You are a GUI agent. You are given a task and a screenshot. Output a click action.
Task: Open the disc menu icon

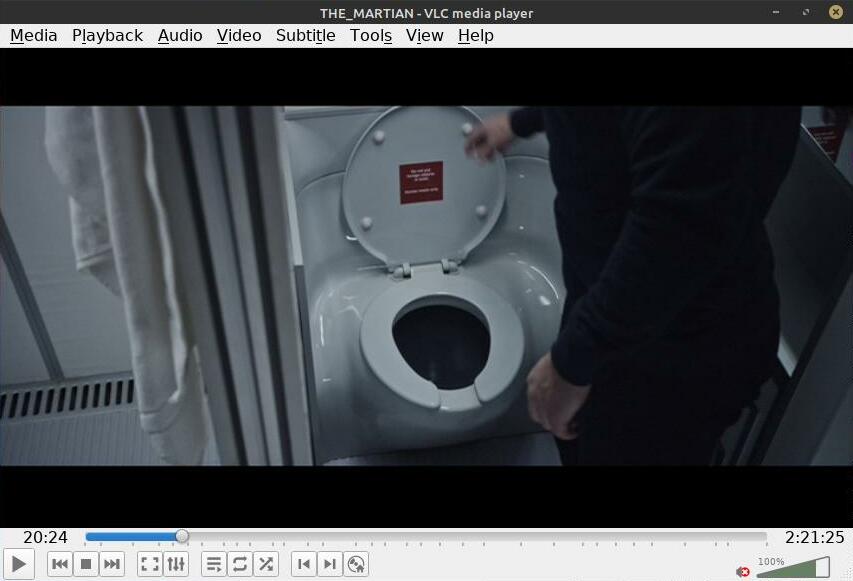(x=356, y=564)
